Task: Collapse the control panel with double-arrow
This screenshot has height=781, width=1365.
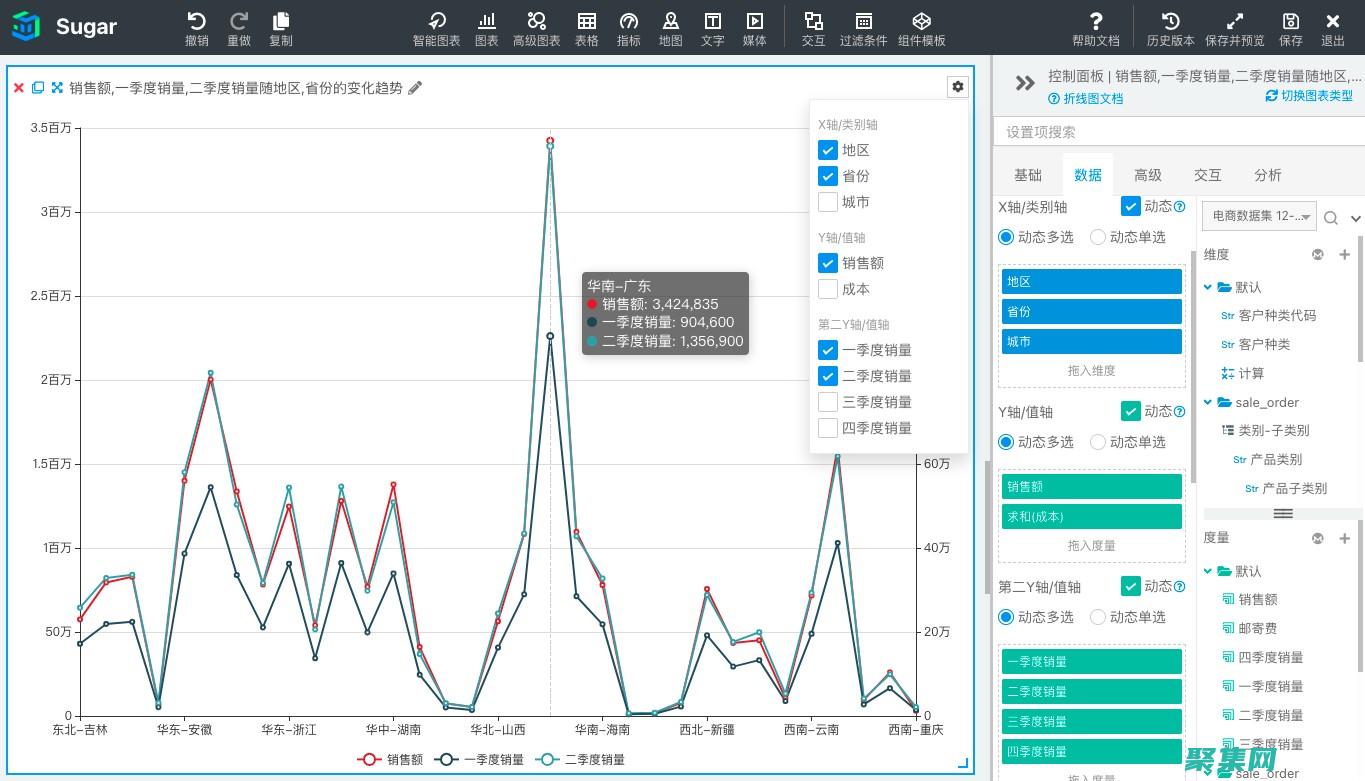Action: [1024, 83]
